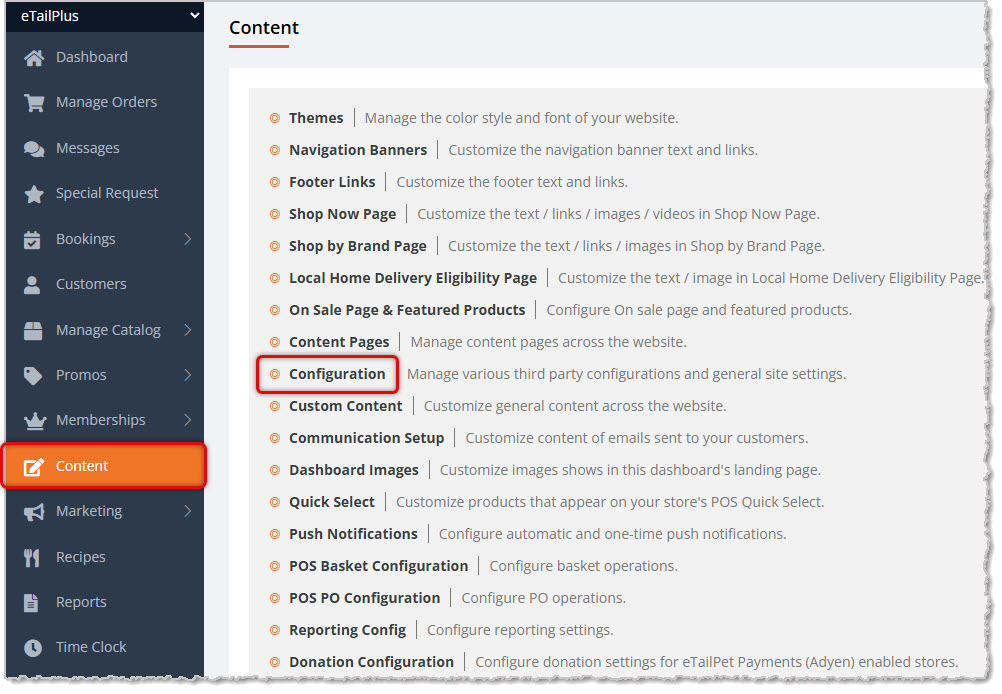Click the Special Request star icon

pyautogui.click(x=34, y=194)
